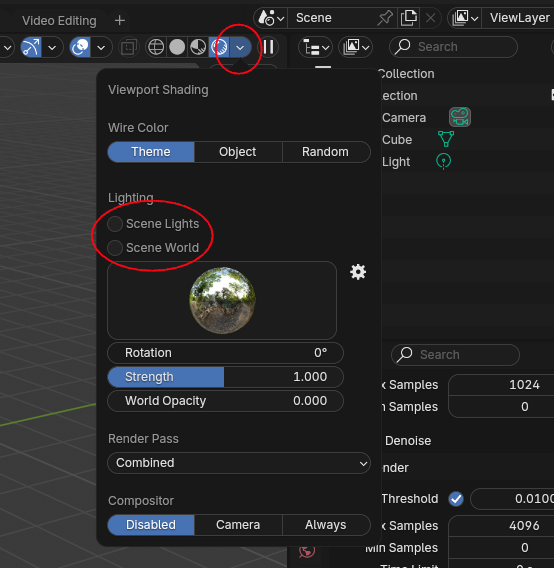Add a new workspace tab

[x=120, y=21]
